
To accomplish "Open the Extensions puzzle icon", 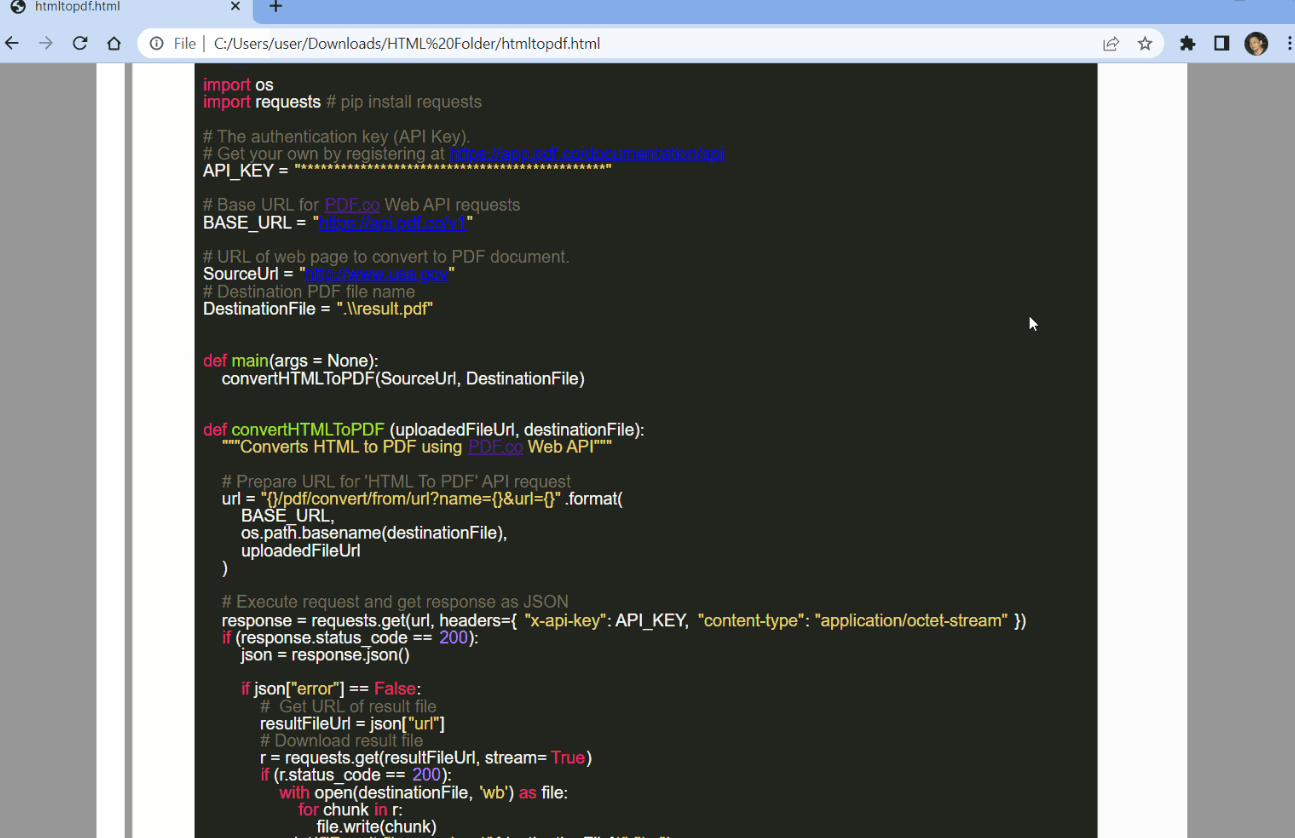I will [1186, 43].
